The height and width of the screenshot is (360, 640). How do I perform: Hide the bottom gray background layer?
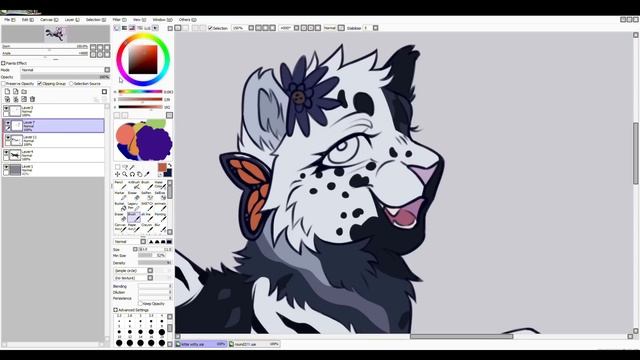(x=6, y=167)
